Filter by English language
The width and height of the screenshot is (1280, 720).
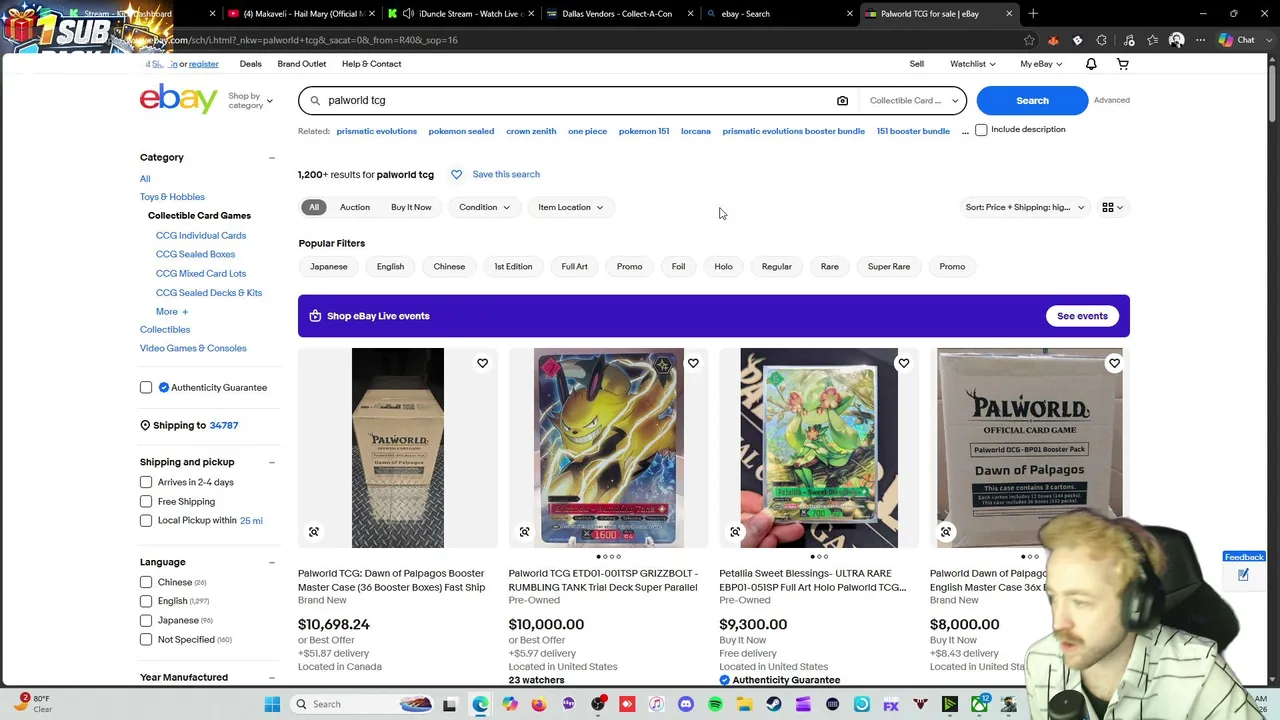coord(146,601)
